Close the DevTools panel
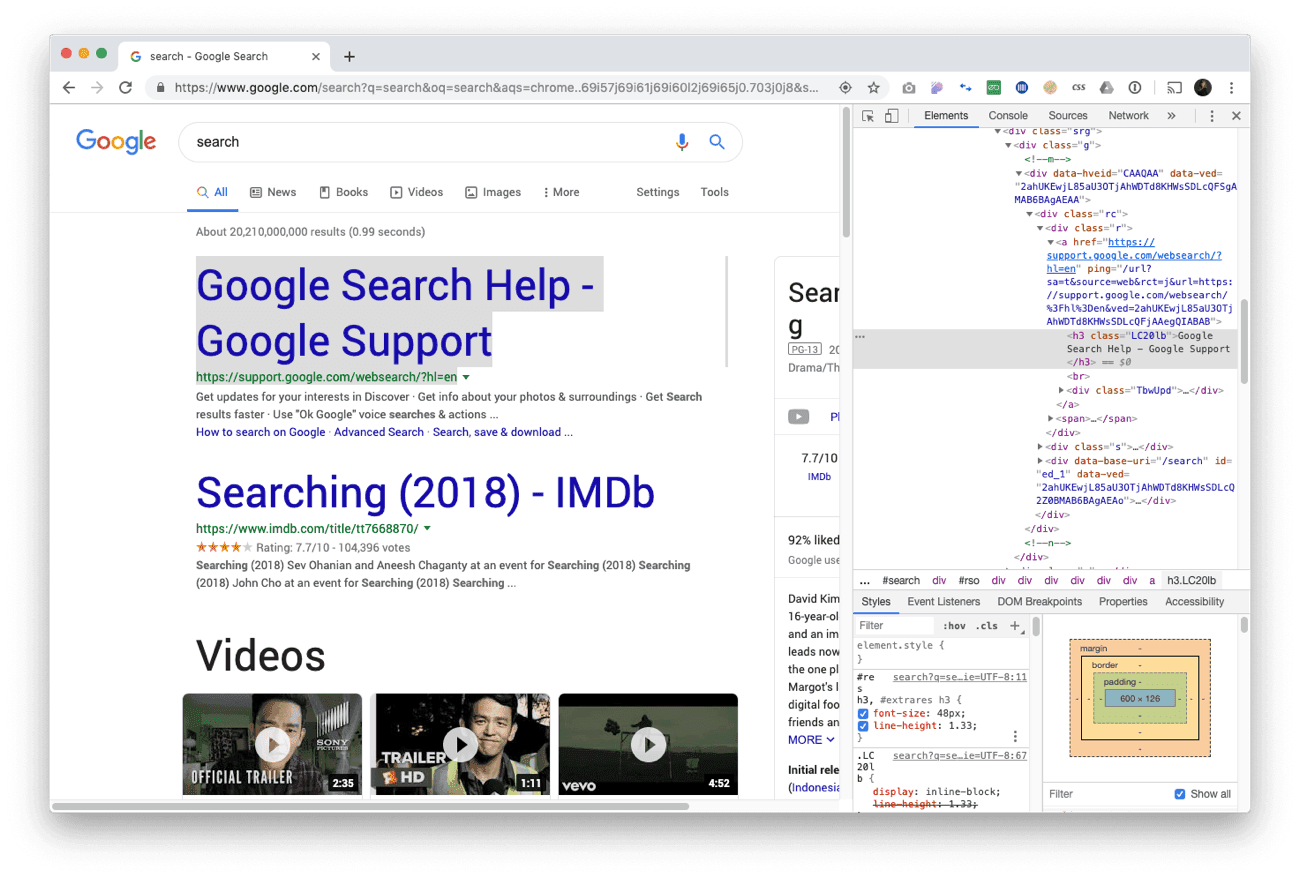This screenshot has width=1300, height=877. click(x=1236, y=116)
